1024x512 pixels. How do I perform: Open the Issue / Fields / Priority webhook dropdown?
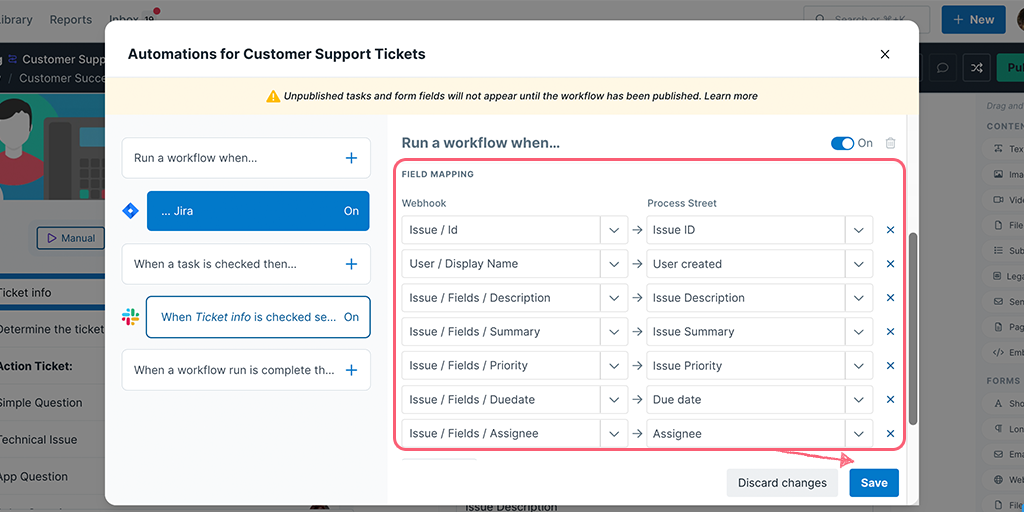614,366
